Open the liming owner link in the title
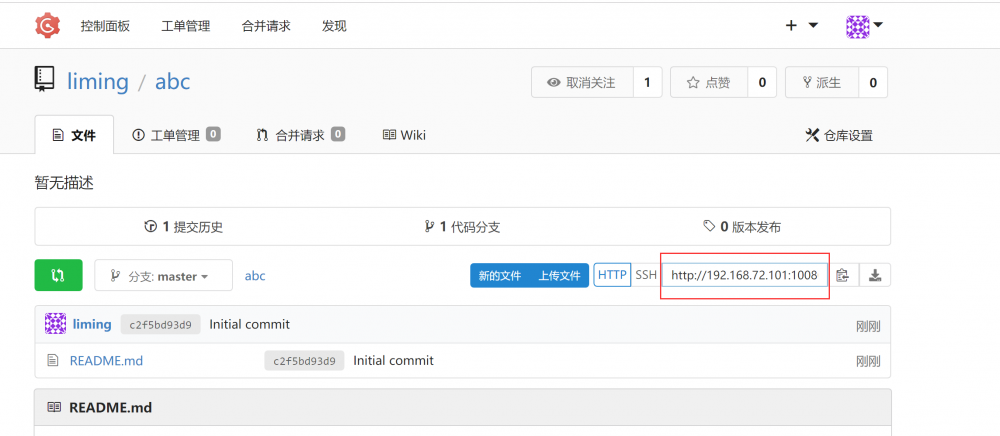The image size is (1000, 436). (x=98, y=82)
